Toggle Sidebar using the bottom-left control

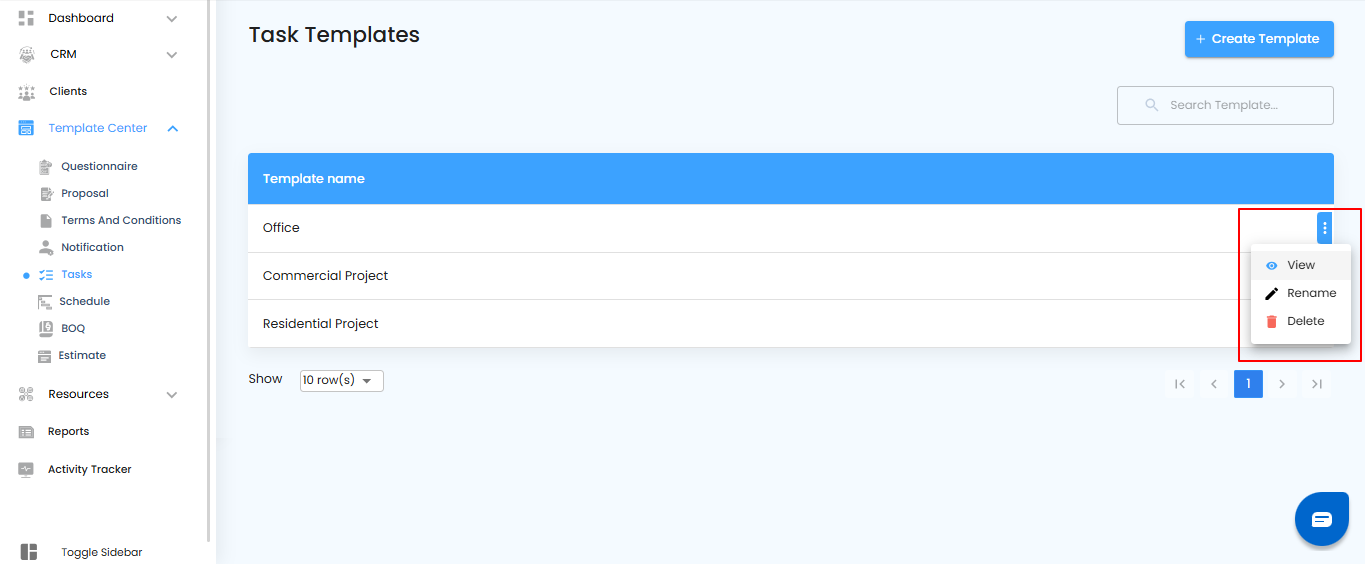[x=29, y=552]
